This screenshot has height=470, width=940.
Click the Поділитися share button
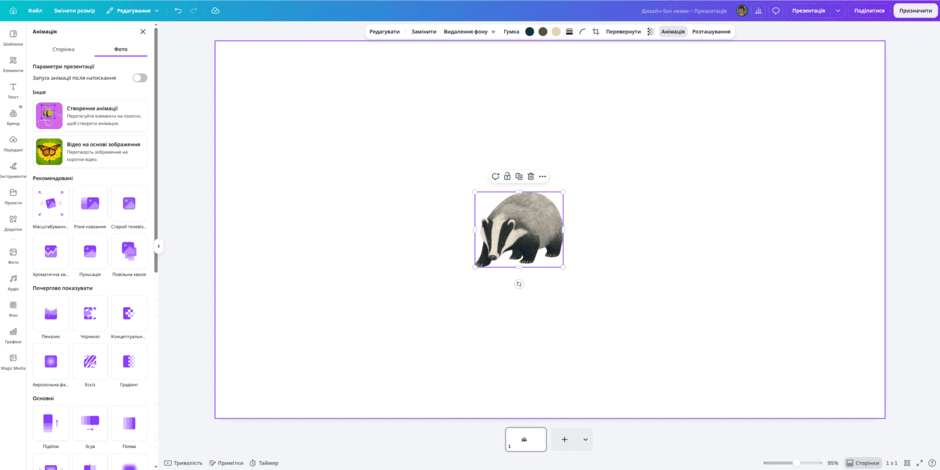[x=869, y=11]
